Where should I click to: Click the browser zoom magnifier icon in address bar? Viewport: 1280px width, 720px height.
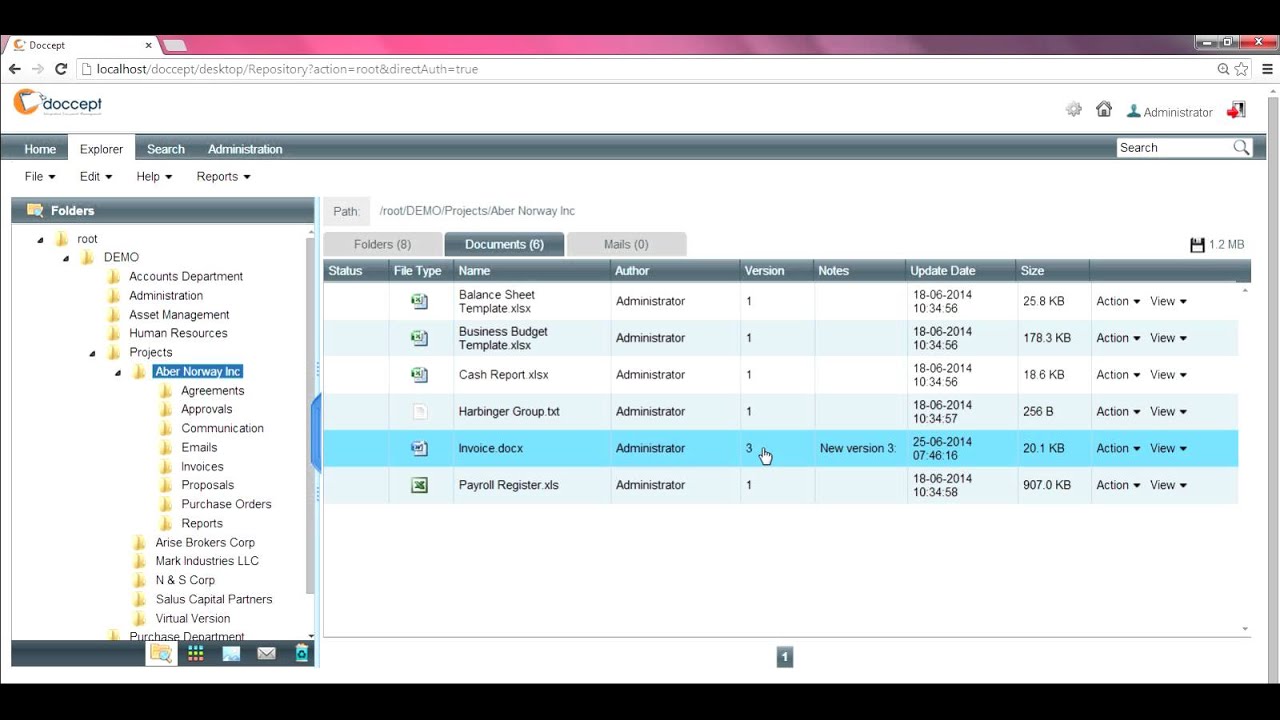point(1223,69)
